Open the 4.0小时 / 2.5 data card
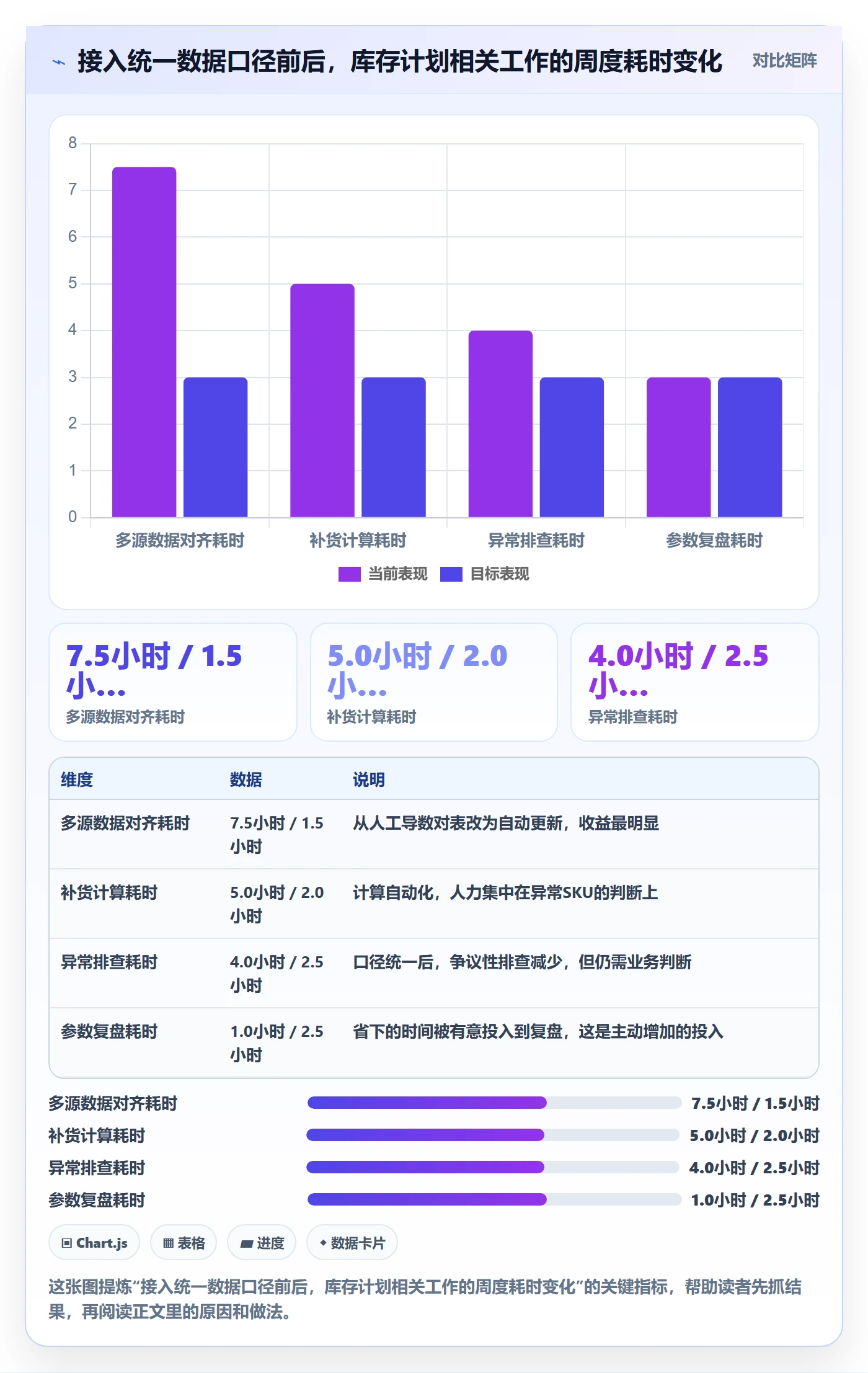868x1373 pixels. click(x=695, y=682)
